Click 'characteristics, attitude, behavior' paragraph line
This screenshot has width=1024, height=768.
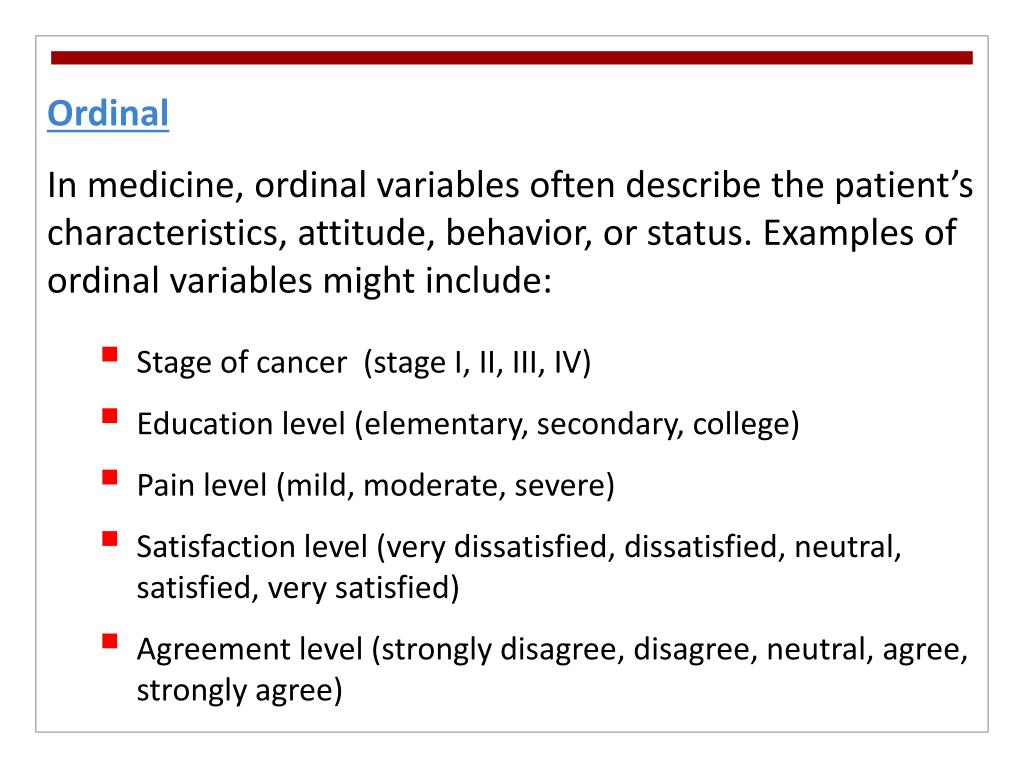point(502,233)
